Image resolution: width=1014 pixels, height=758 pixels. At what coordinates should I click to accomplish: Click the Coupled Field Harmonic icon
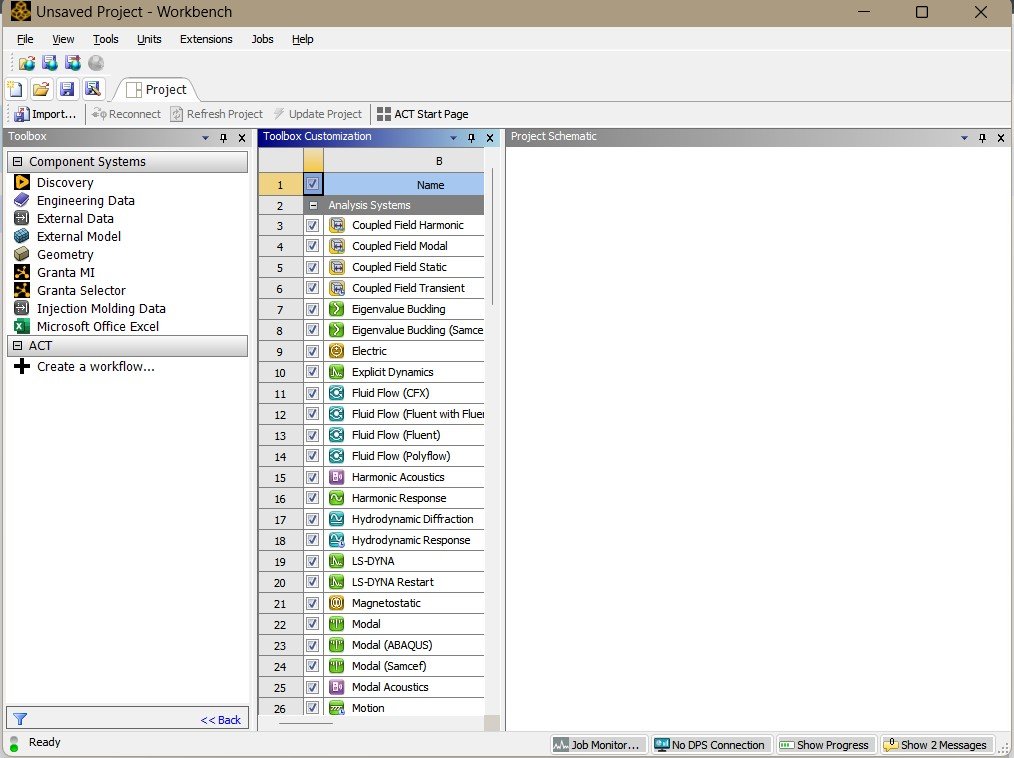(336, 225)
